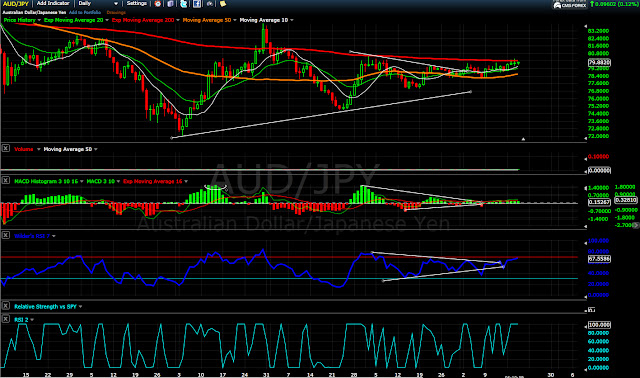Click the AUD/JPY symbol field
Screen dimensions: 640x378
tap(16, 4)
